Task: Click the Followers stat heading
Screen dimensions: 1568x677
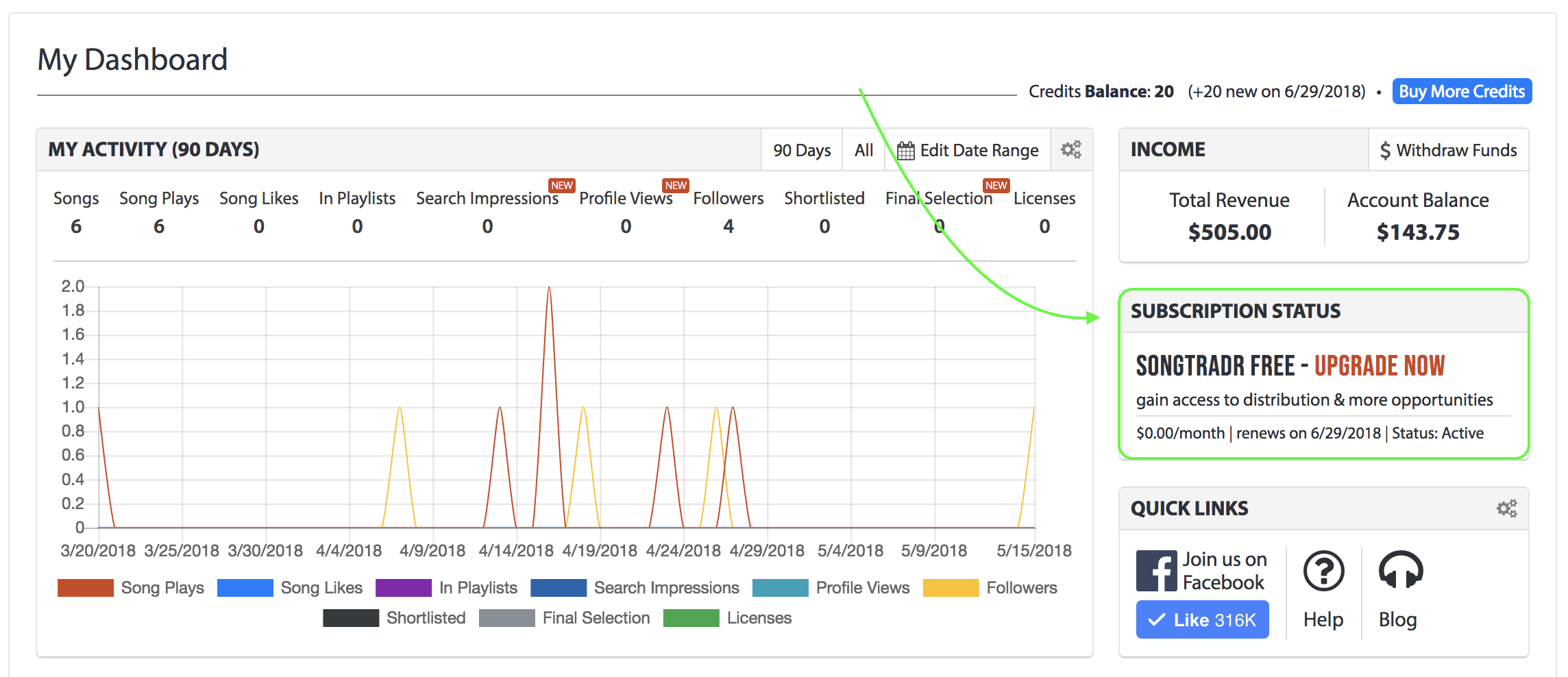Action: tap(728, 198)
